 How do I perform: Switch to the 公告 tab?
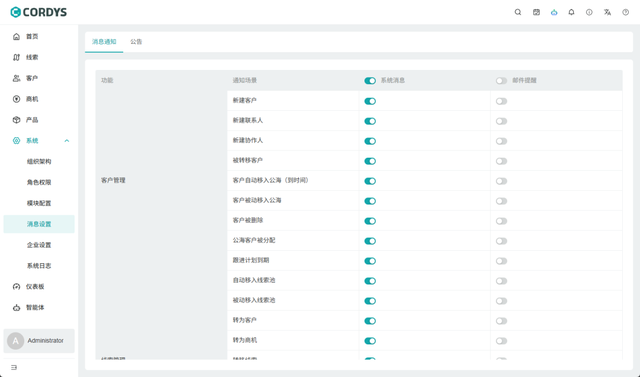pos(136,42)
